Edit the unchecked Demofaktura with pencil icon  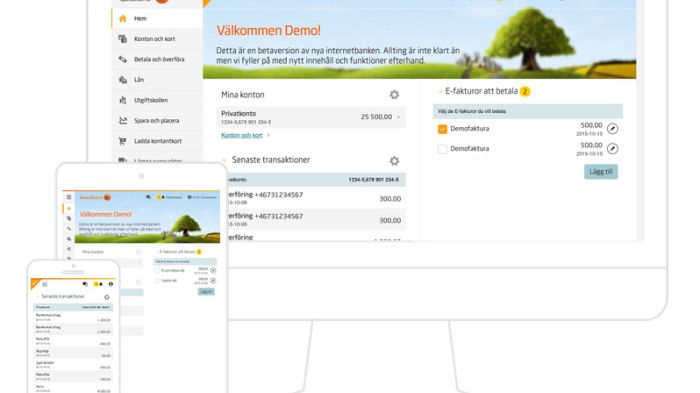[x=612, y=148]
